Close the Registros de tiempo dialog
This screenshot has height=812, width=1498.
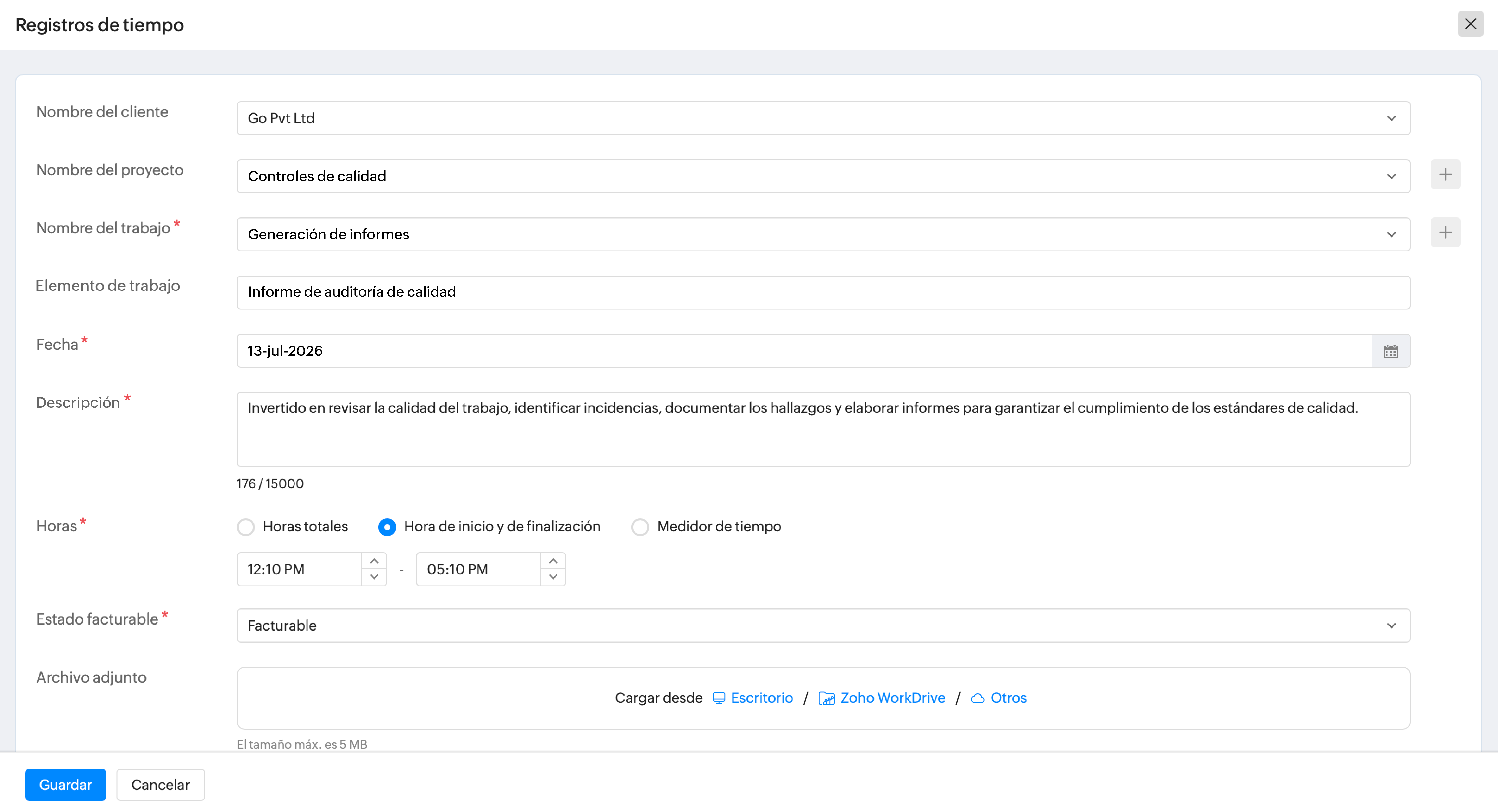[x=1470, y=24]
